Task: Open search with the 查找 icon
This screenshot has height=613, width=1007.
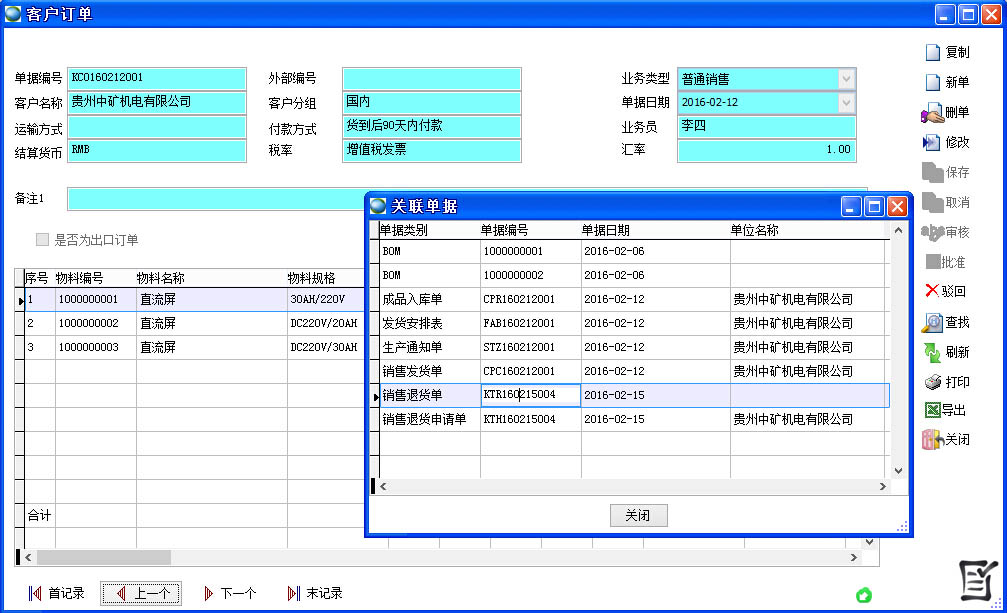Action: point(932,322)
